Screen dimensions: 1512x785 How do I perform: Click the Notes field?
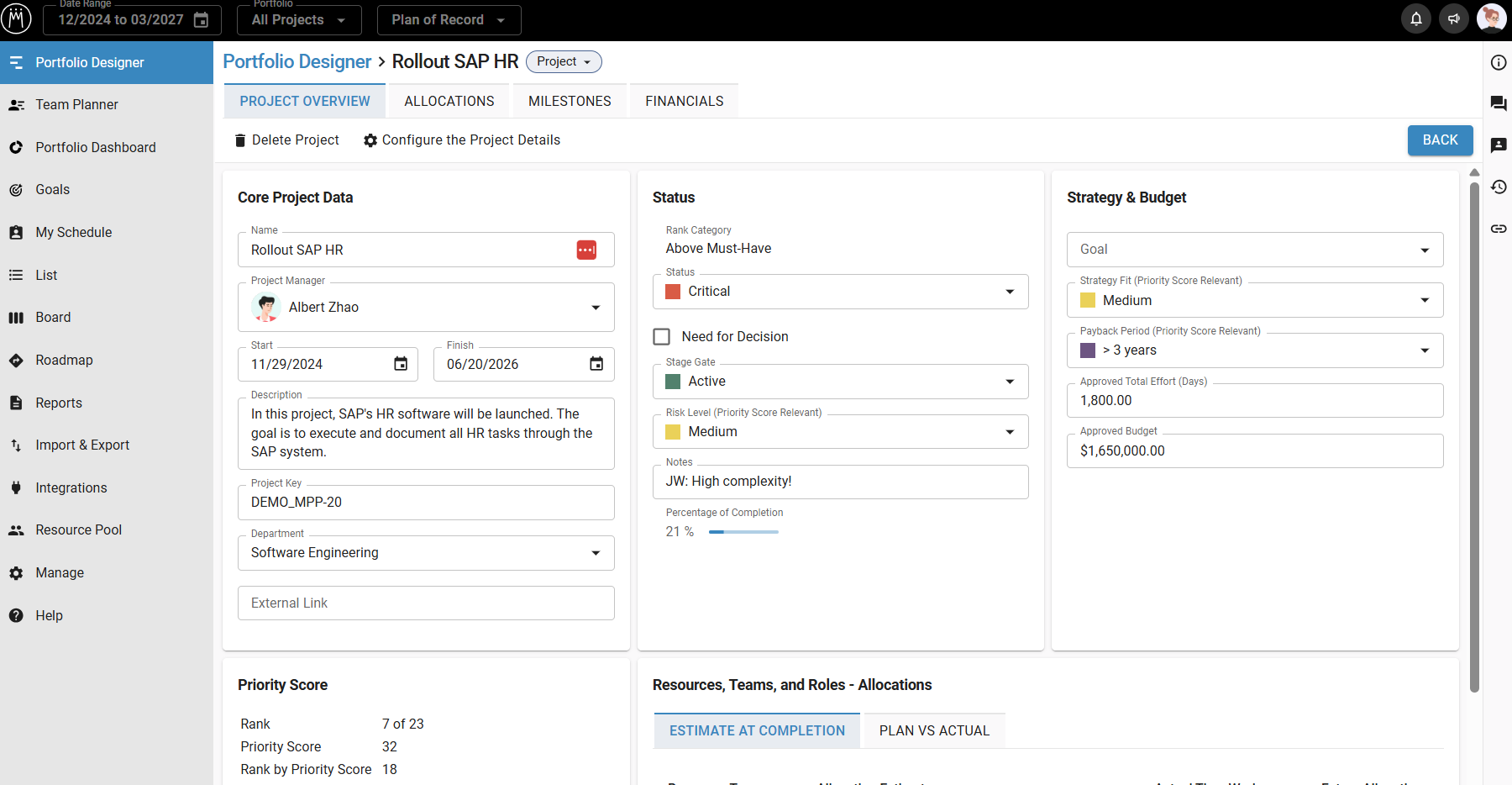coord(840,482)
